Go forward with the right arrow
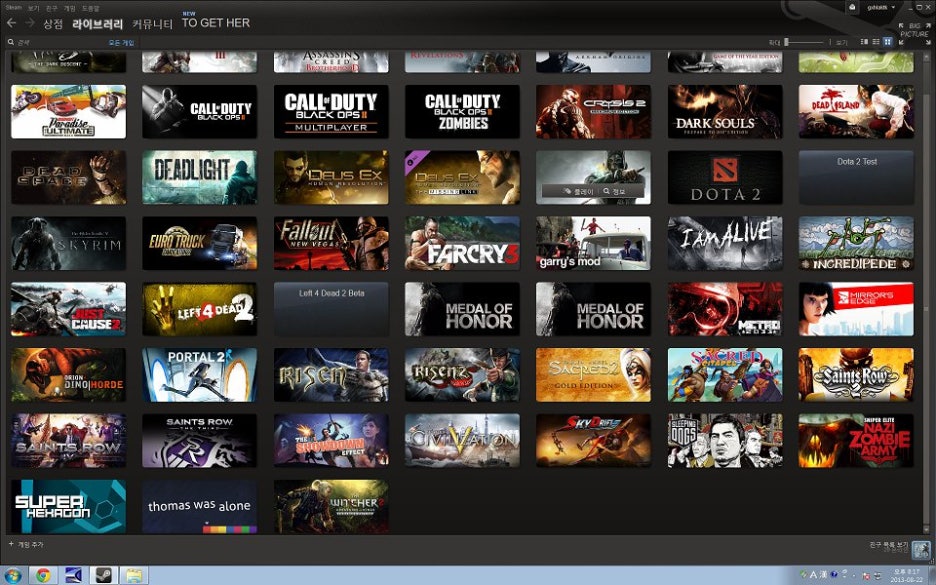The height and width of the screenshot is (585, 936). click(x=30, y=23)
